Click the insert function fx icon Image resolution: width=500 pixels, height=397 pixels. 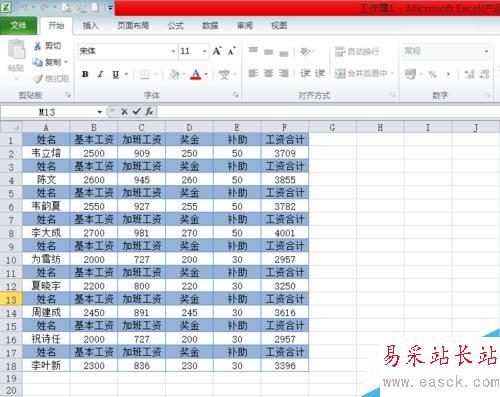(149, 112)
